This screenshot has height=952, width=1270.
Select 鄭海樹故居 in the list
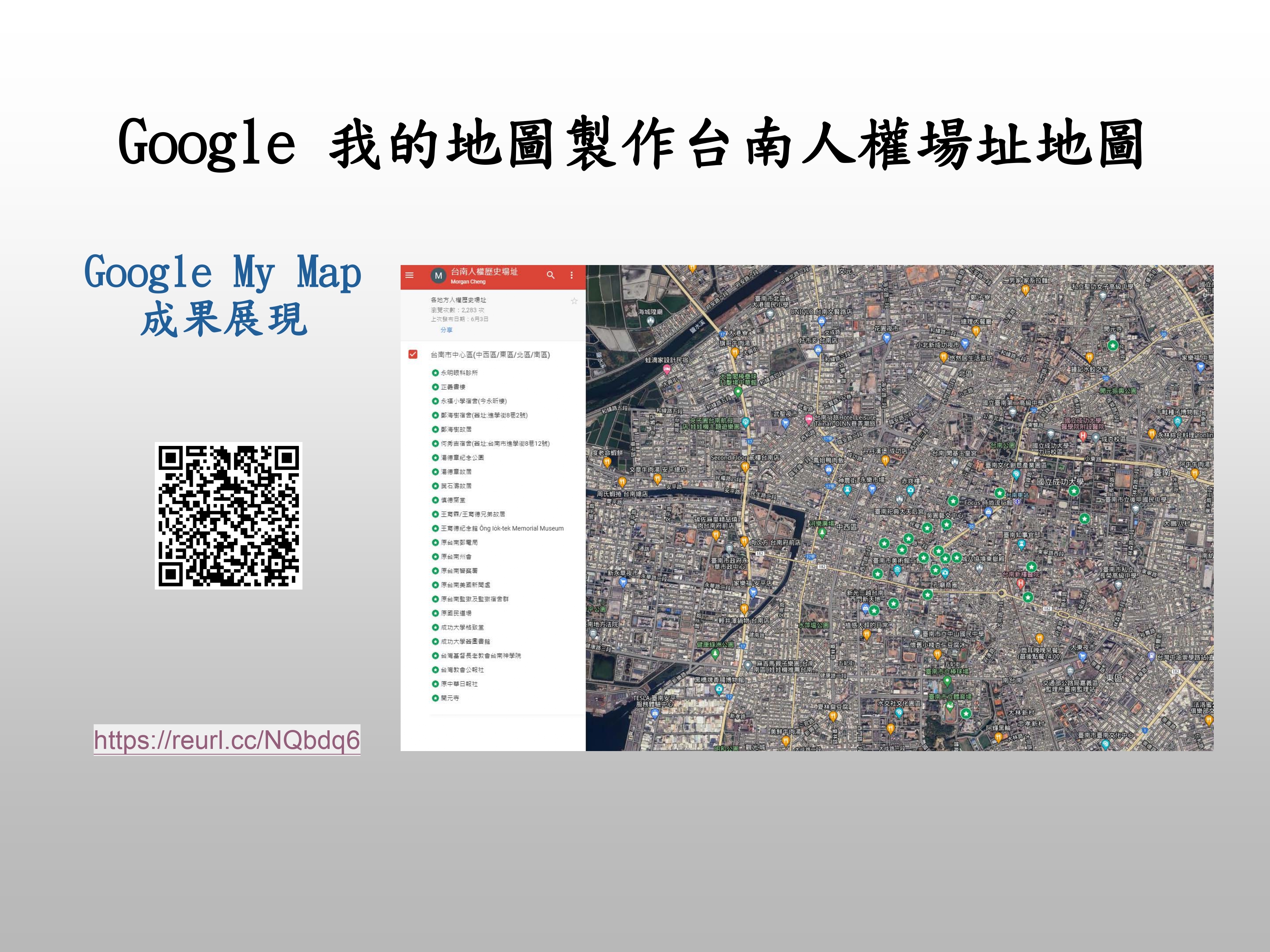(x=452, y=429)
